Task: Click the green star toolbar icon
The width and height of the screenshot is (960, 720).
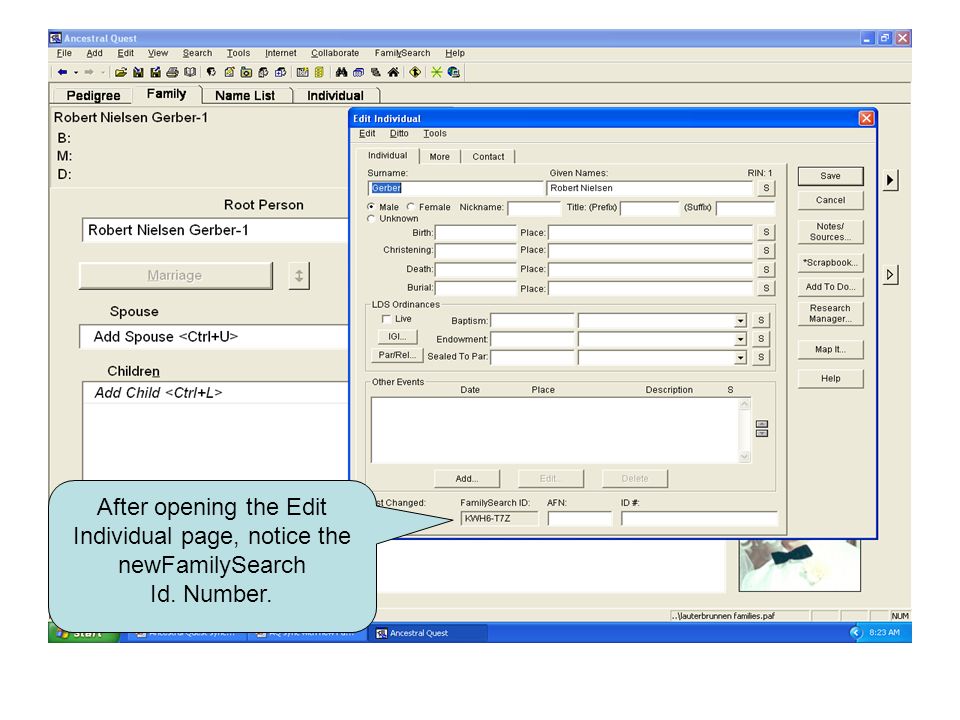Action: point(437,72)
